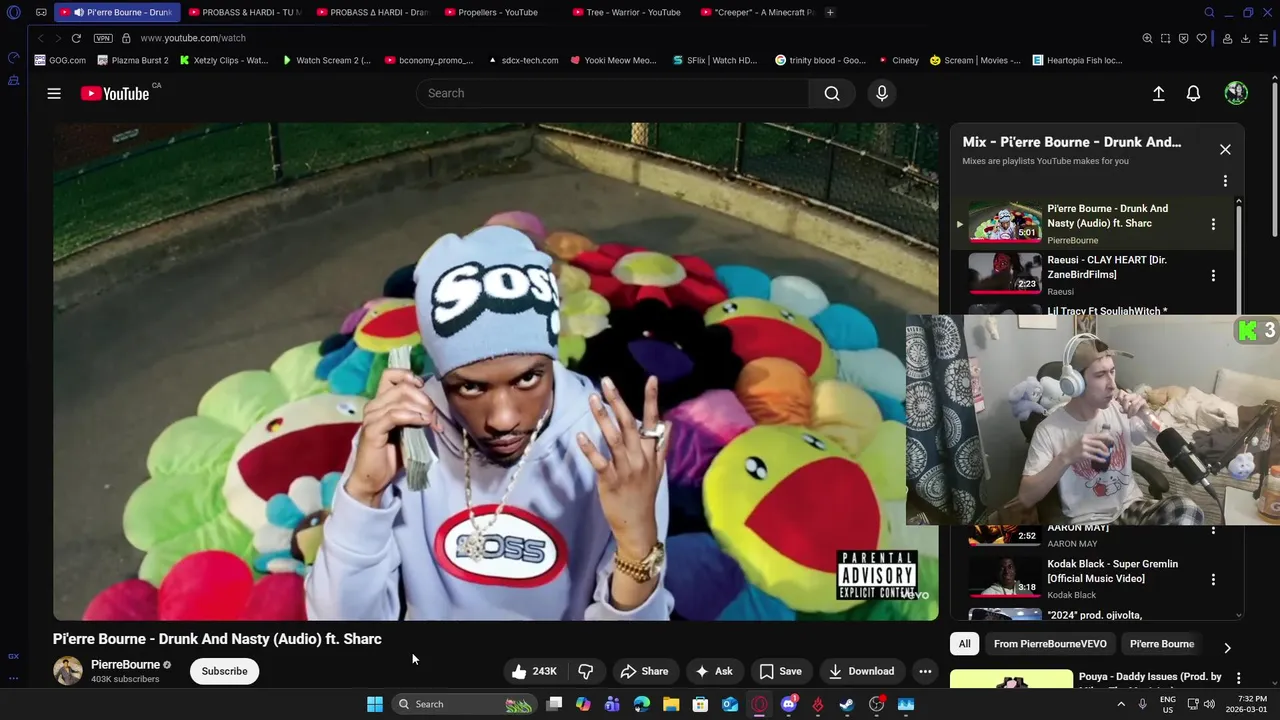Dislike the video

click(586, 671)
